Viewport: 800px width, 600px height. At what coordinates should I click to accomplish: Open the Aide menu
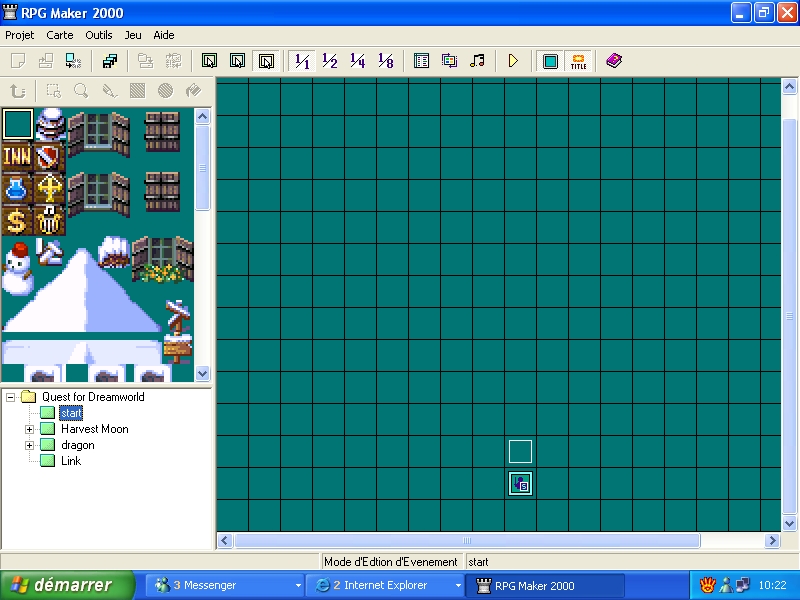pos(164,35)
